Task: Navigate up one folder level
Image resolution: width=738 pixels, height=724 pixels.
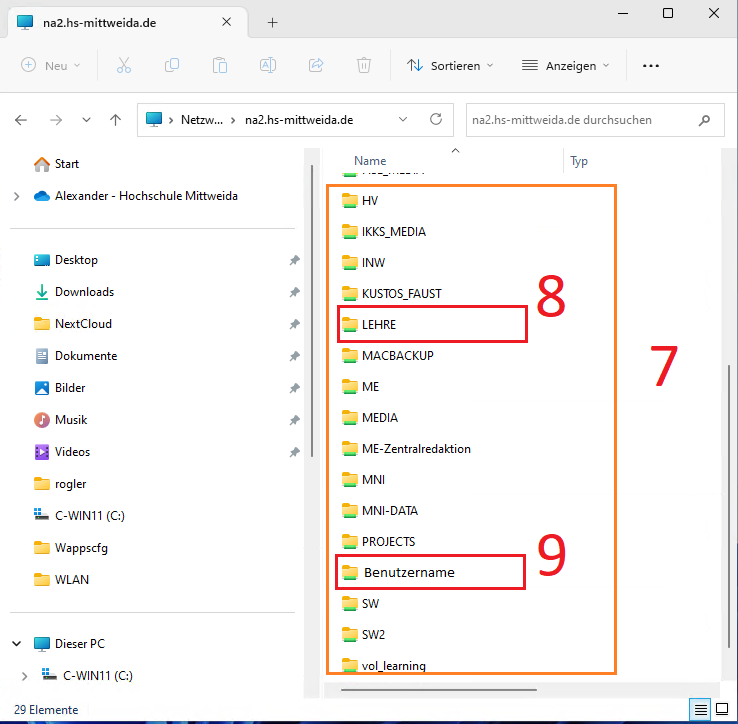Action: 116,119
